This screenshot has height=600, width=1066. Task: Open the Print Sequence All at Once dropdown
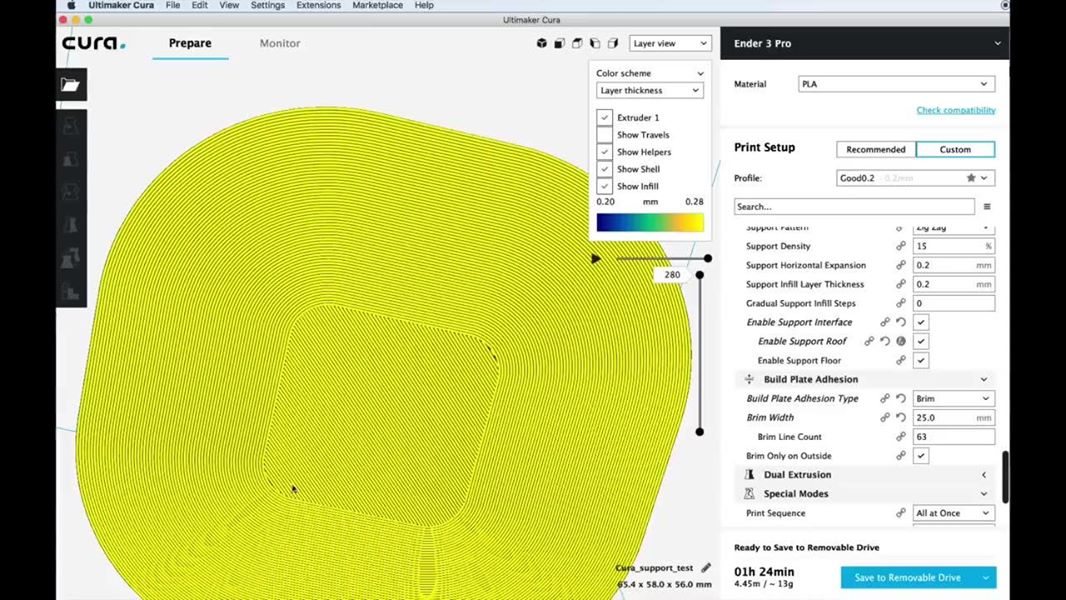point(954,513)
